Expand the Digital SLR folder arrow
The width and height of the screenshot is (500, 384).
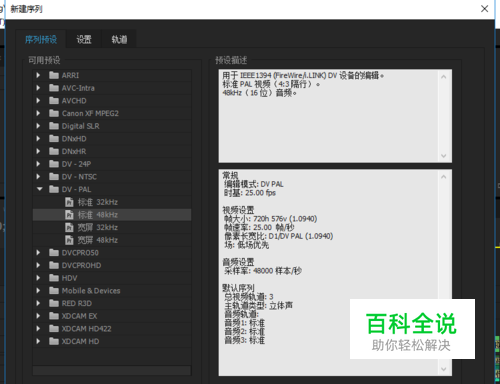click(x=38, y=126)
